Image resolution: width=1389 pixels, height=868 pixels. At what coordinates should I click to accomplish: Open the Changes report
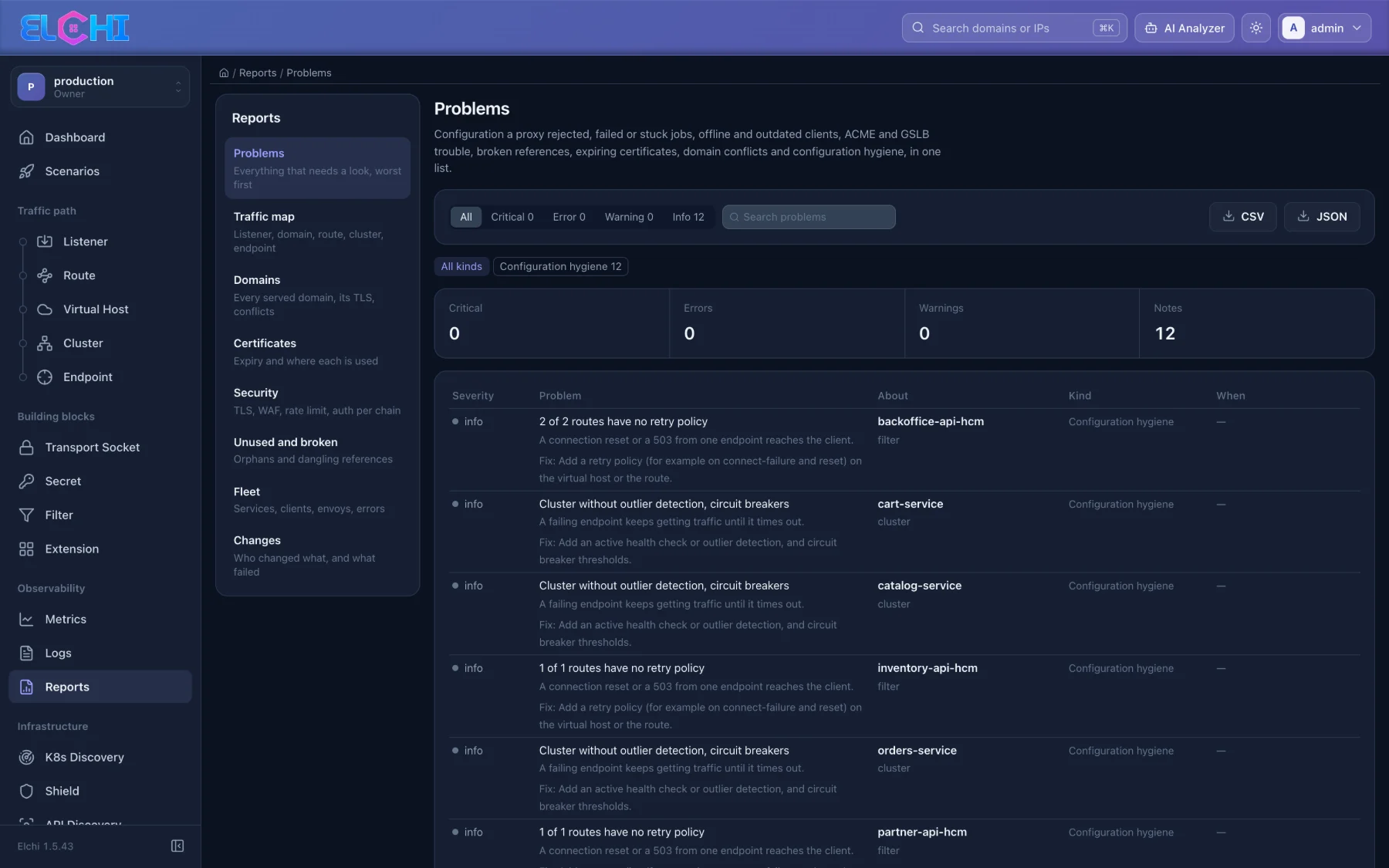click(317, 556)
